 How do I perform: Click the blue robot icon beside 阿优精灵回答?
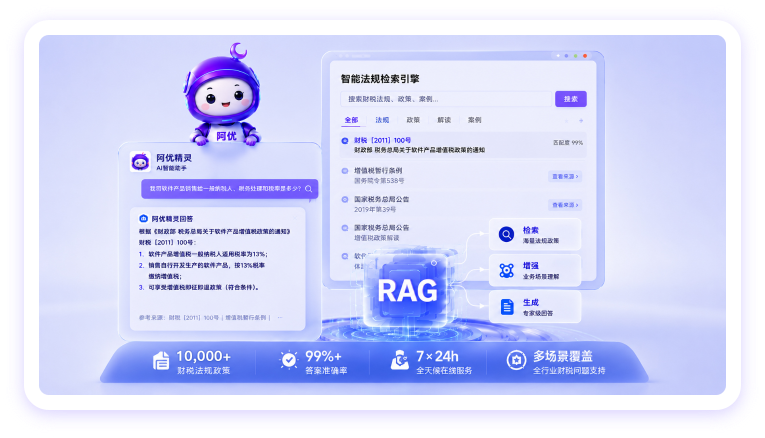[143, 219]
